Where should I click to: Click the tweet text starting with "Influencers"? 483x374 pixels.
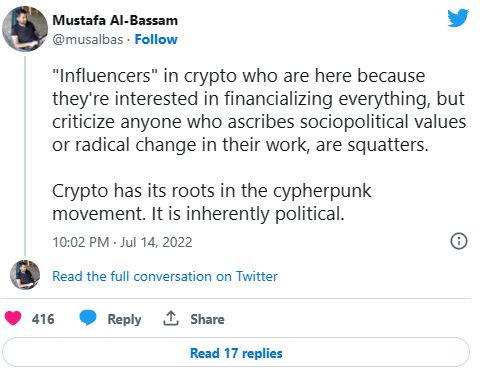259,110
